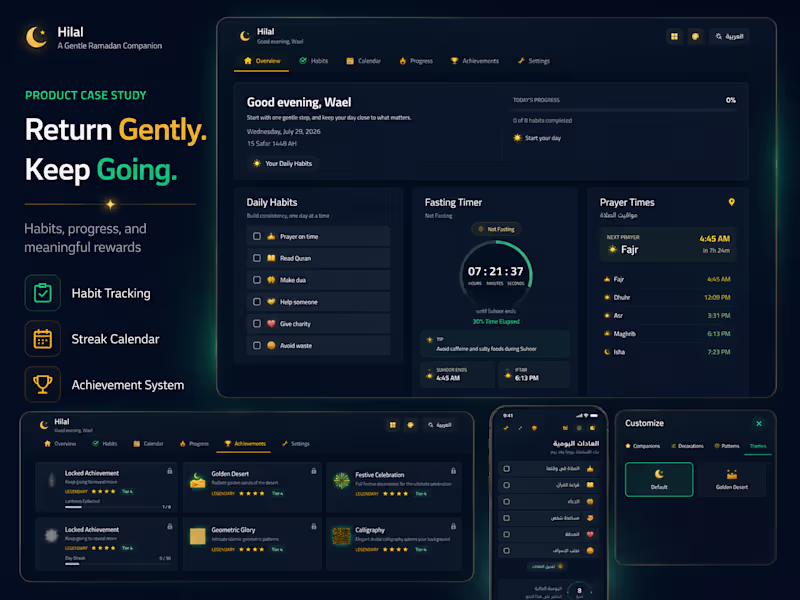Select the Golden Desert theme card
Image resolution: width=800 pixels, height=600 pixels.
coord(732,479)
